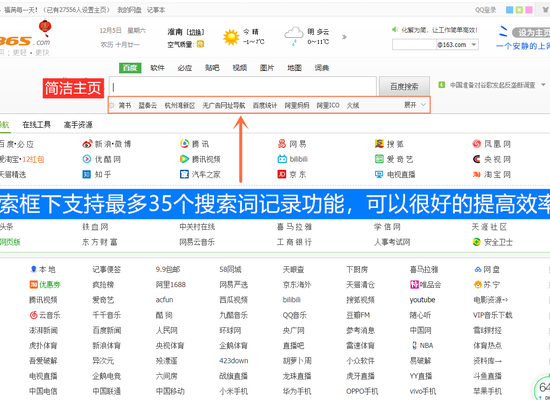The width and height of the screenshot is (550, 400).
Task: Expand the search history with 展开
Action: (415, 105)
